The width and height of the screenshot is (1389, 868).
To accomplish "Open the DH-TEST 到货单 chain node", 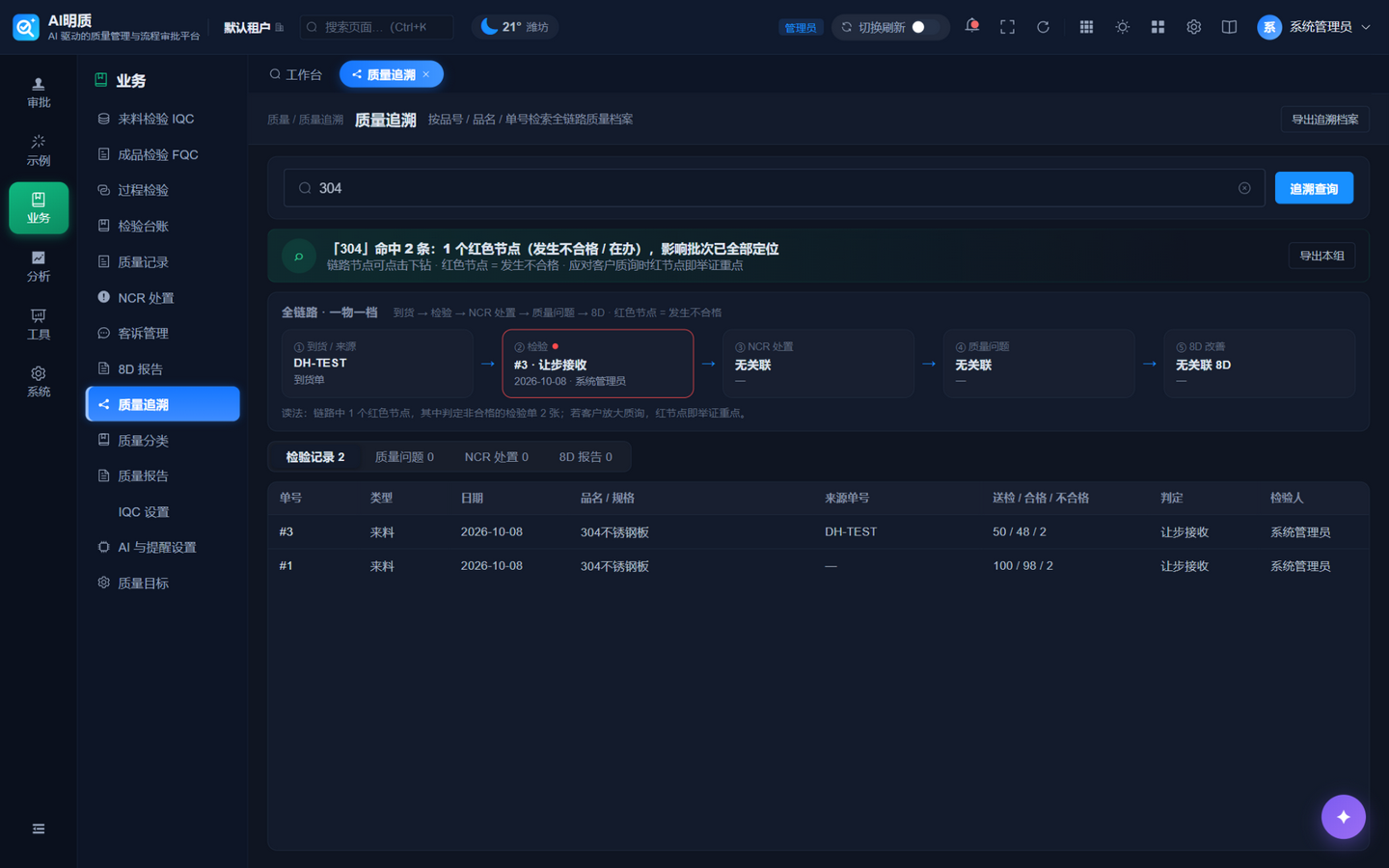I will tap(377, 364).
